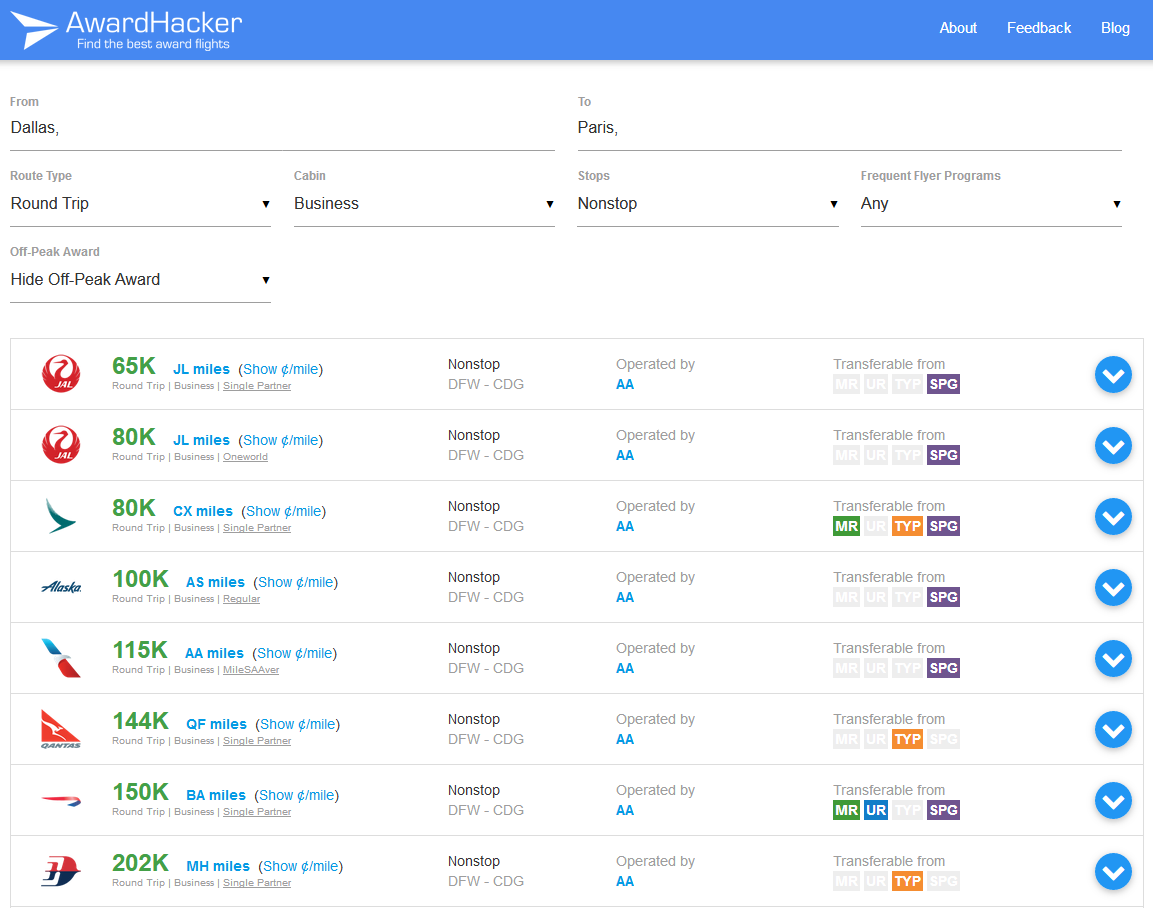Click the TYP badge in the CX miles row
Screen dimensions: 1153x908
[907, 526]
